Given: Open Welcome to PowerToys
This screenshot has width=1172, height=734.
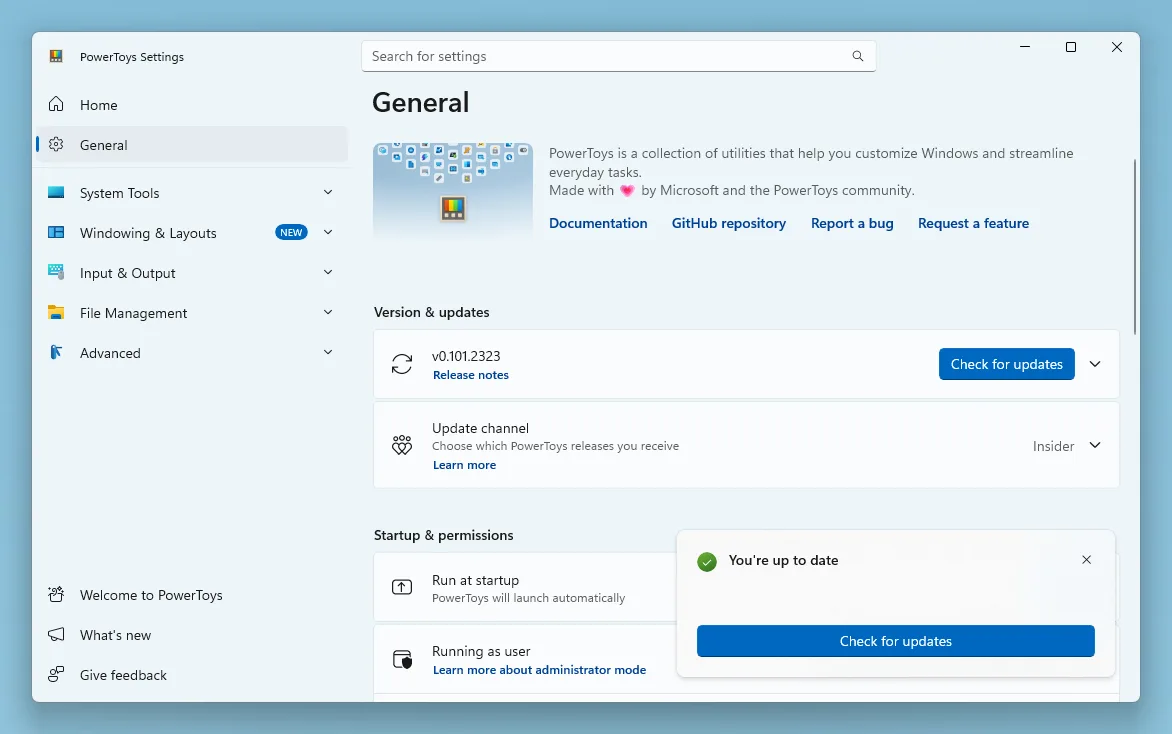Looking at the screenshot, I should pyautogui.click(x=191, y=595).
